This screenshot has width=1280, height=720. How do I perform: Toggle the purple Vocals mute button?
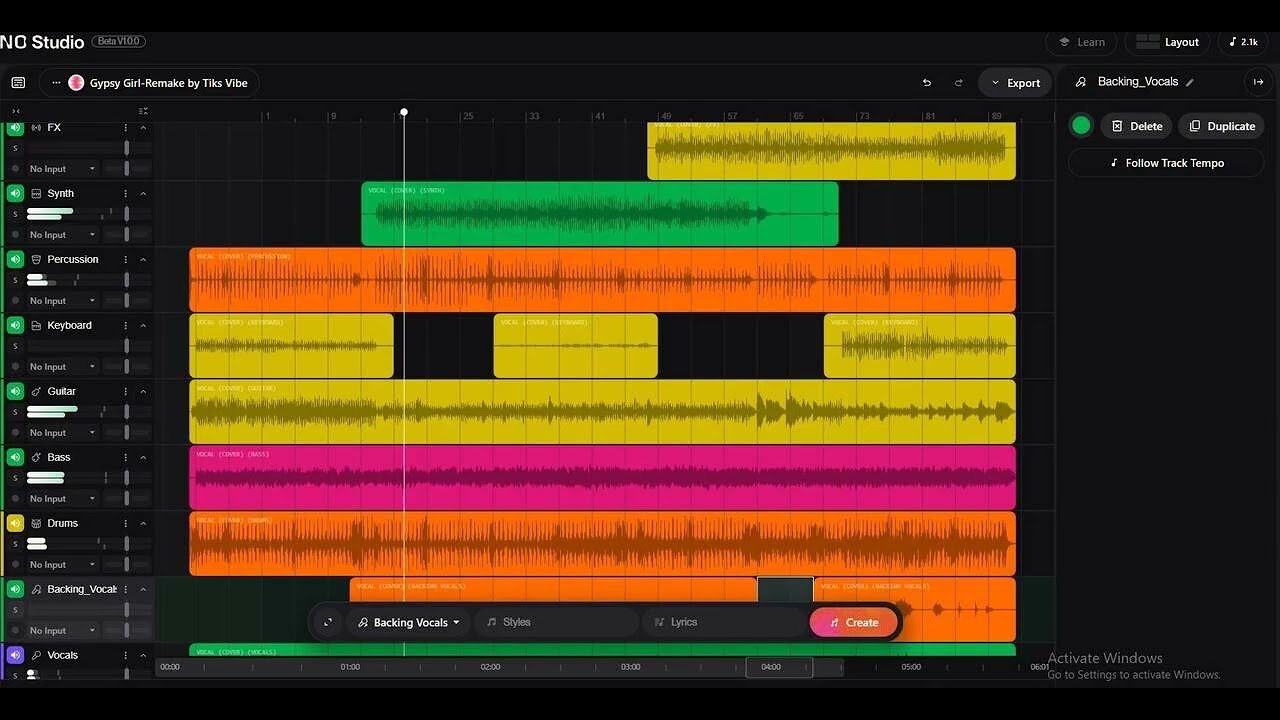(x=15, y=655)
